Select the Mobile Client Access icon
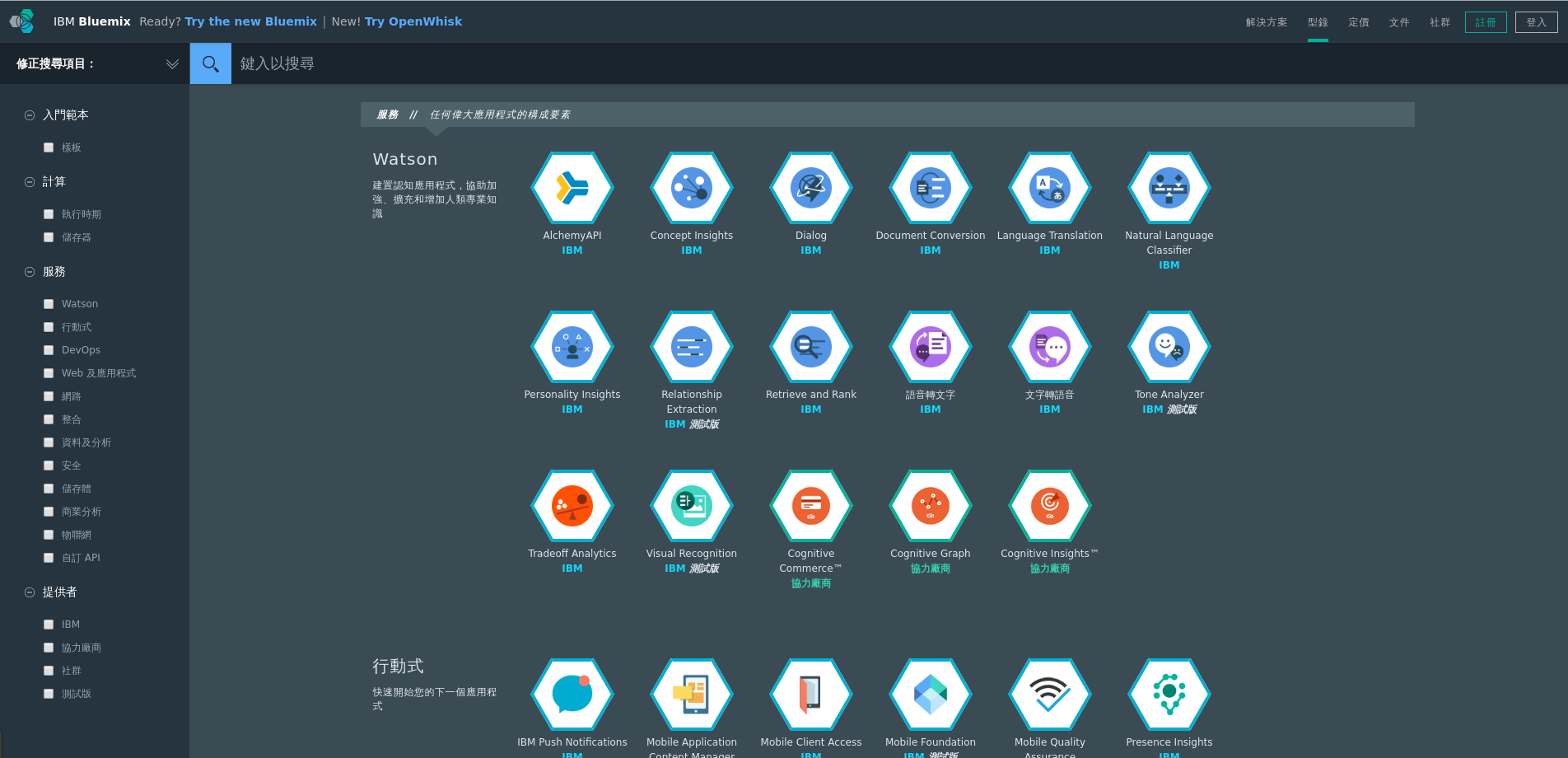1568x758 pixels. coord(811,695)
